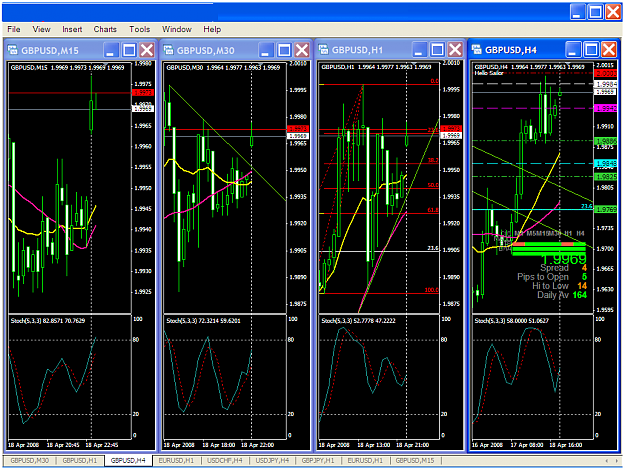Maximize the main application window
Image resolution: width=625 pixels, height=470 pixels.
596,12
